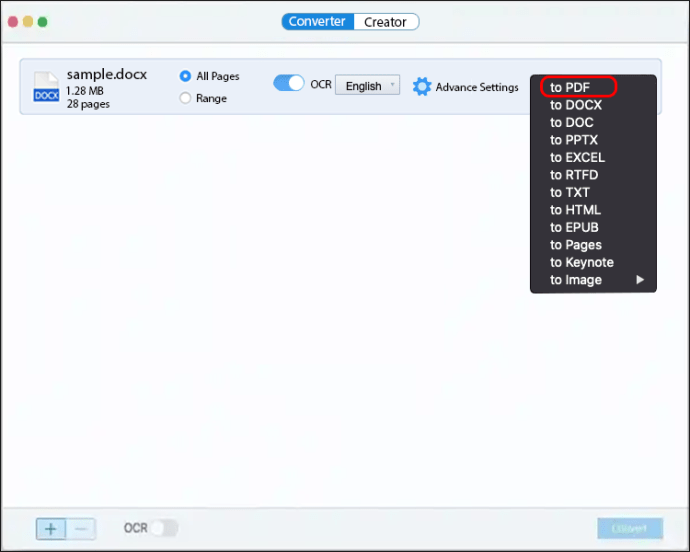The width and height of the screenshot is (690, 552).
Task: Click the Advance Settings label
Action: tap(477, 87)
